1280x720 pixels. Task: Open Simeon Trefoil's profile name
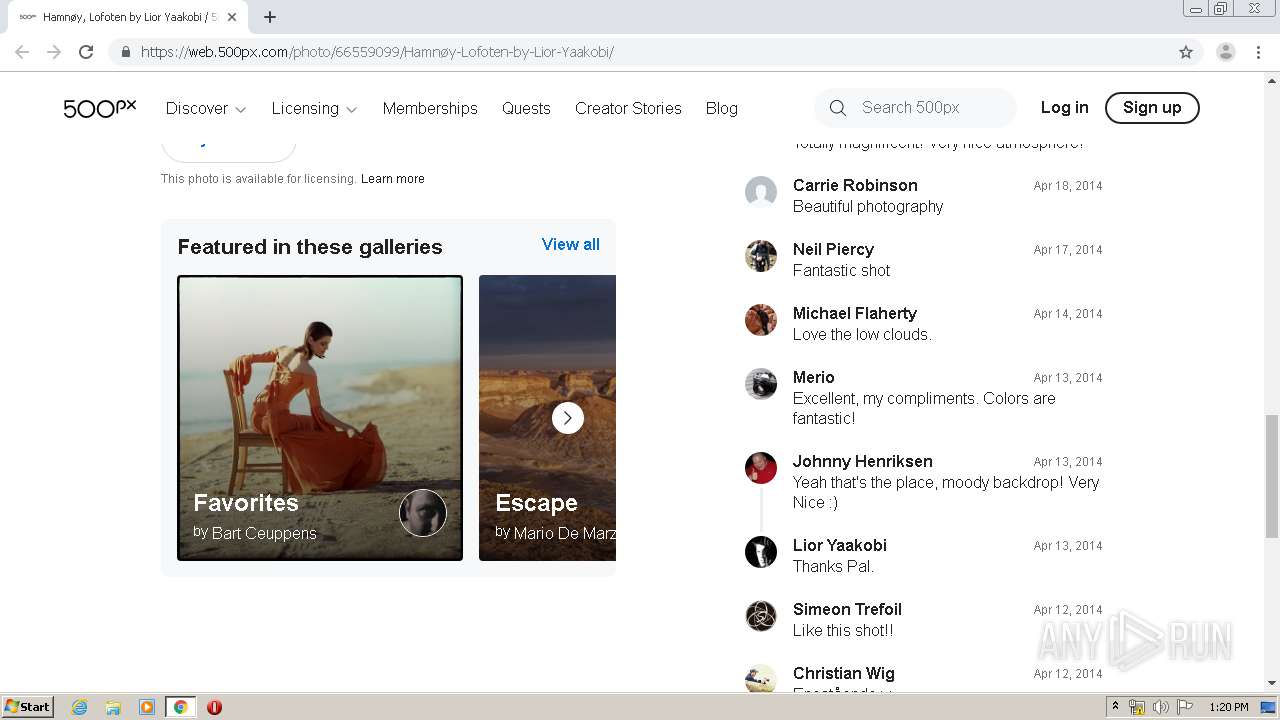[847, 609]
